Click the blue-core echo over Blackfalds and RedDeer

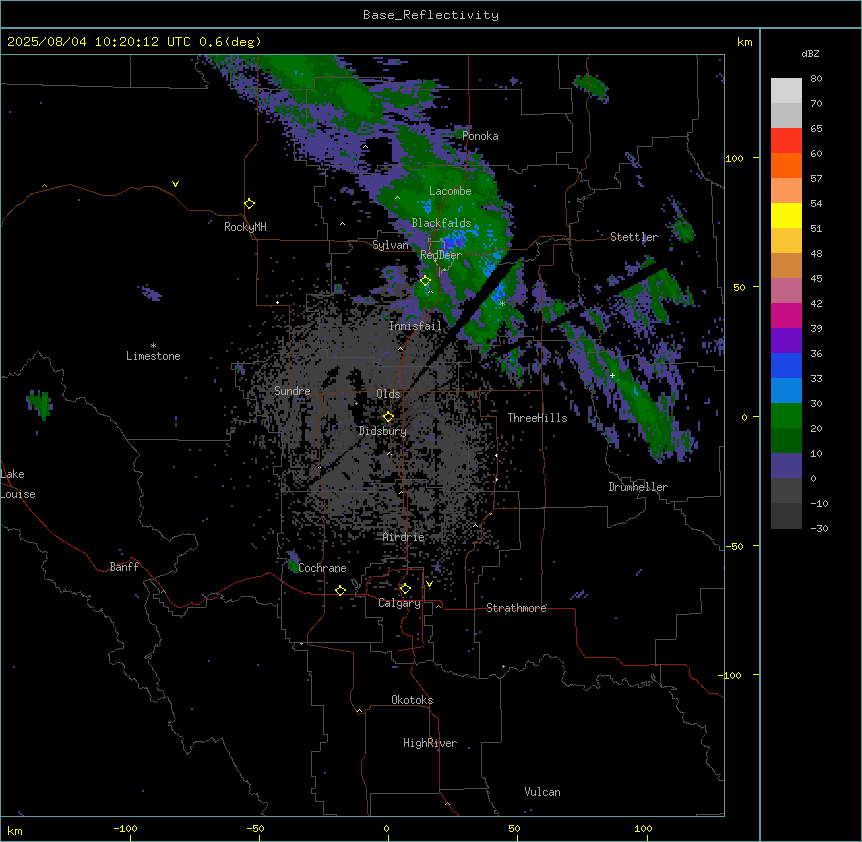click(454, 242)
